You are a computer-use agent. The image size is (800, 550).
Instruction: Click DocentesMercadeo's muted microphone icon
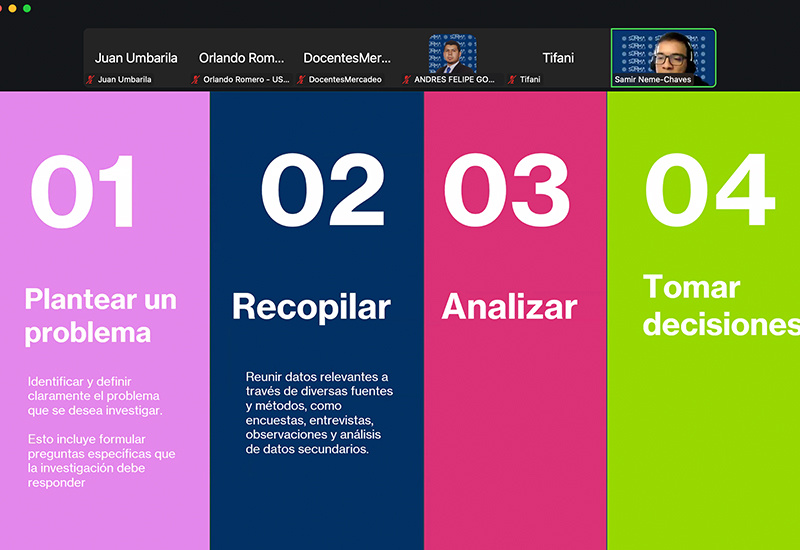pyautogui.click(x=301, y=79)
